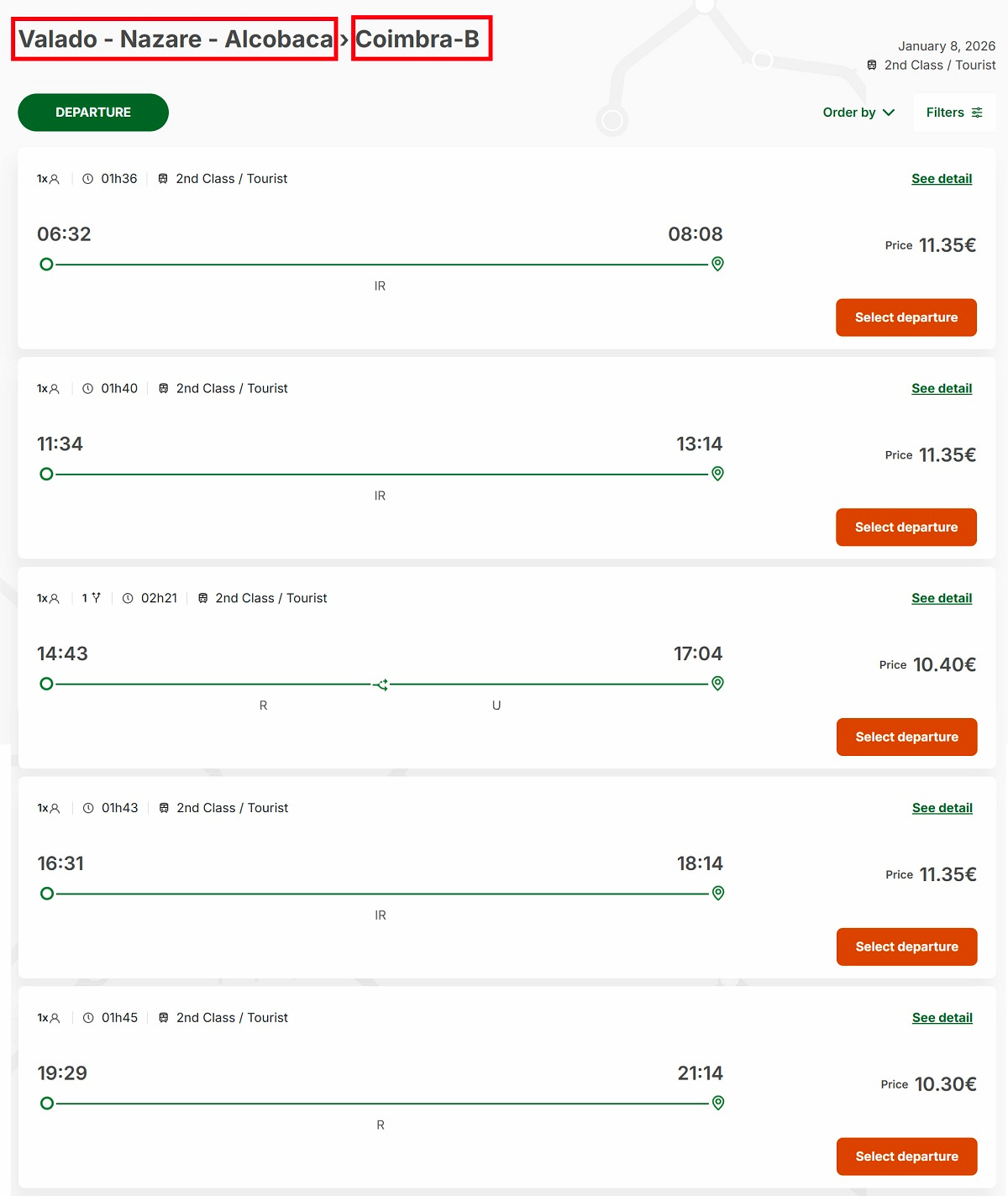
Task: Click origin circle marker for 06:32 departure
Action: coord(46,265)
